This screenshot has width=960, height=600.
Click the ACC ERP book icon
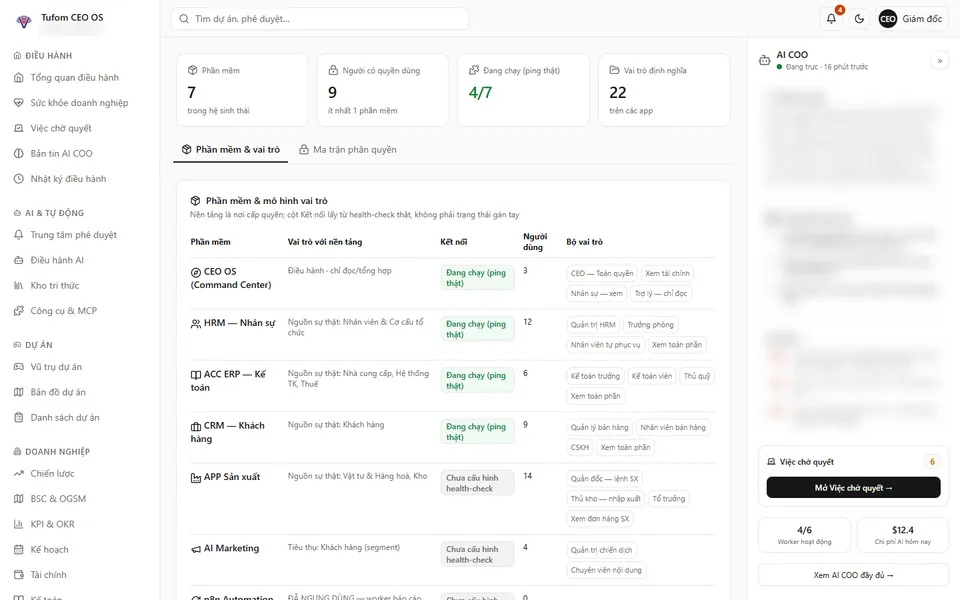coord(196,375)
